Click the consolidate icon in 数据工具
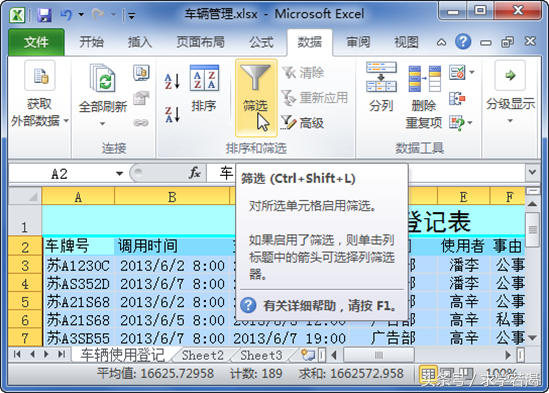549x393 pixels. click(457, 98)
